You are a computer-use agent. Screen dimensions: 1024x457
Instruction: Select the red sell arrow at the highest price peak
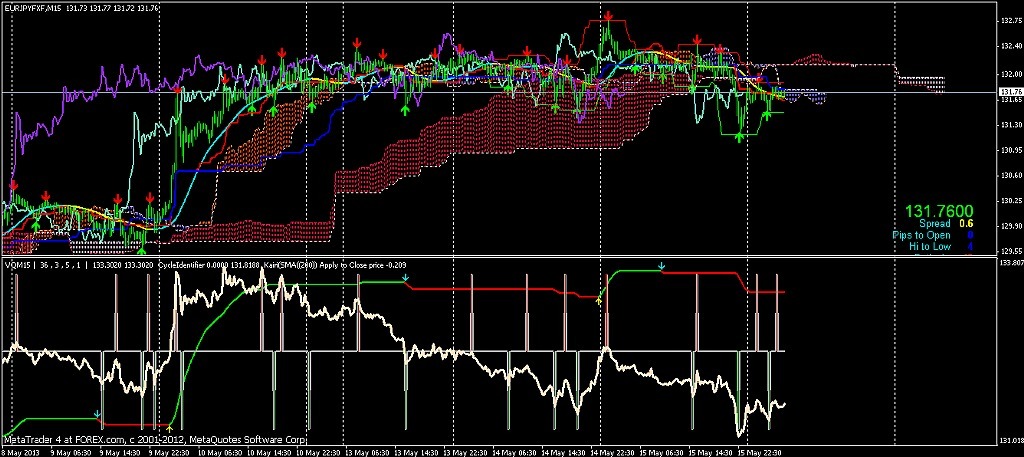pos(609,16)
